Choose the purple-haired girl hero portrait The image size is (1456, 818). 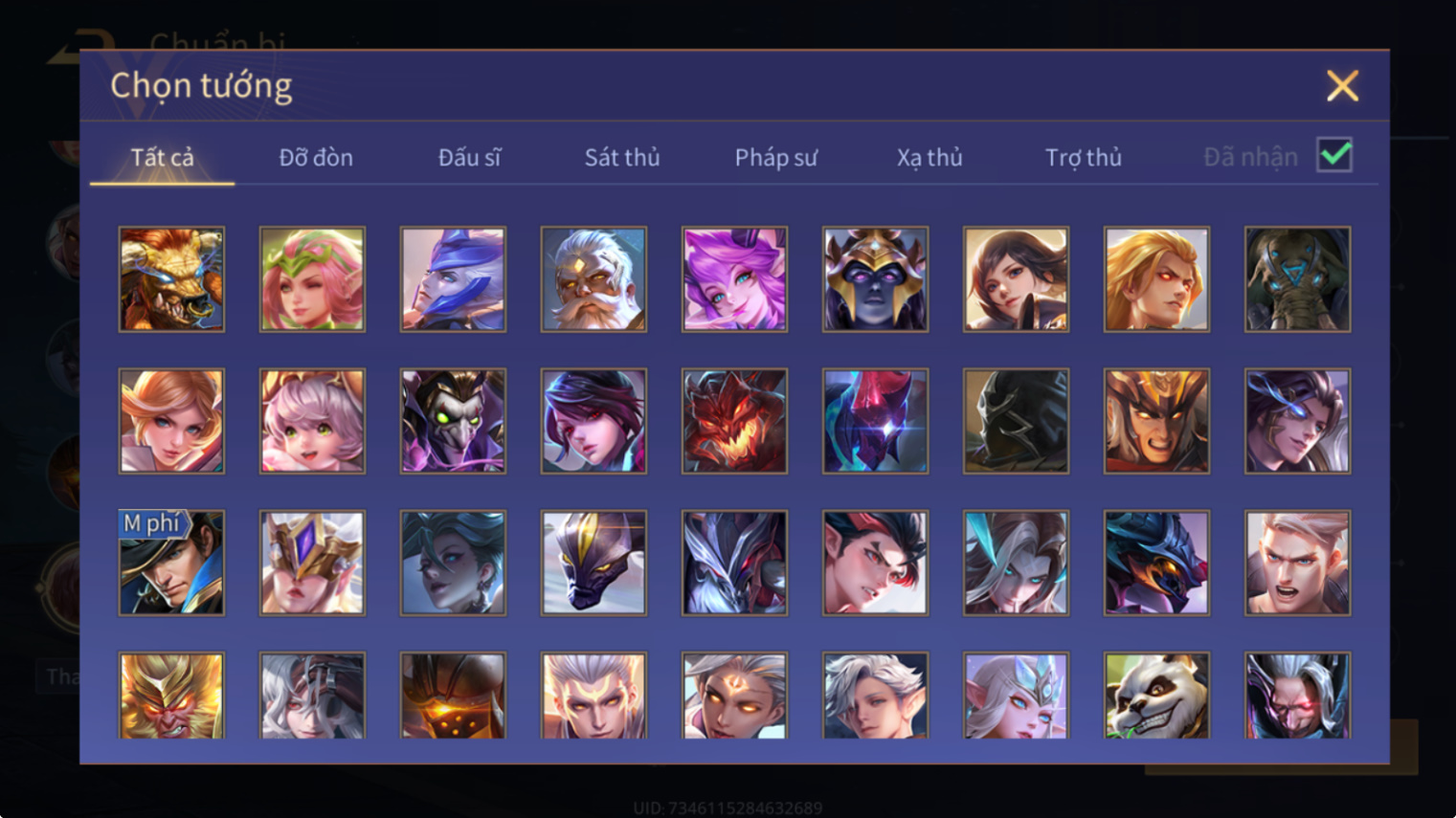[734, 279]
